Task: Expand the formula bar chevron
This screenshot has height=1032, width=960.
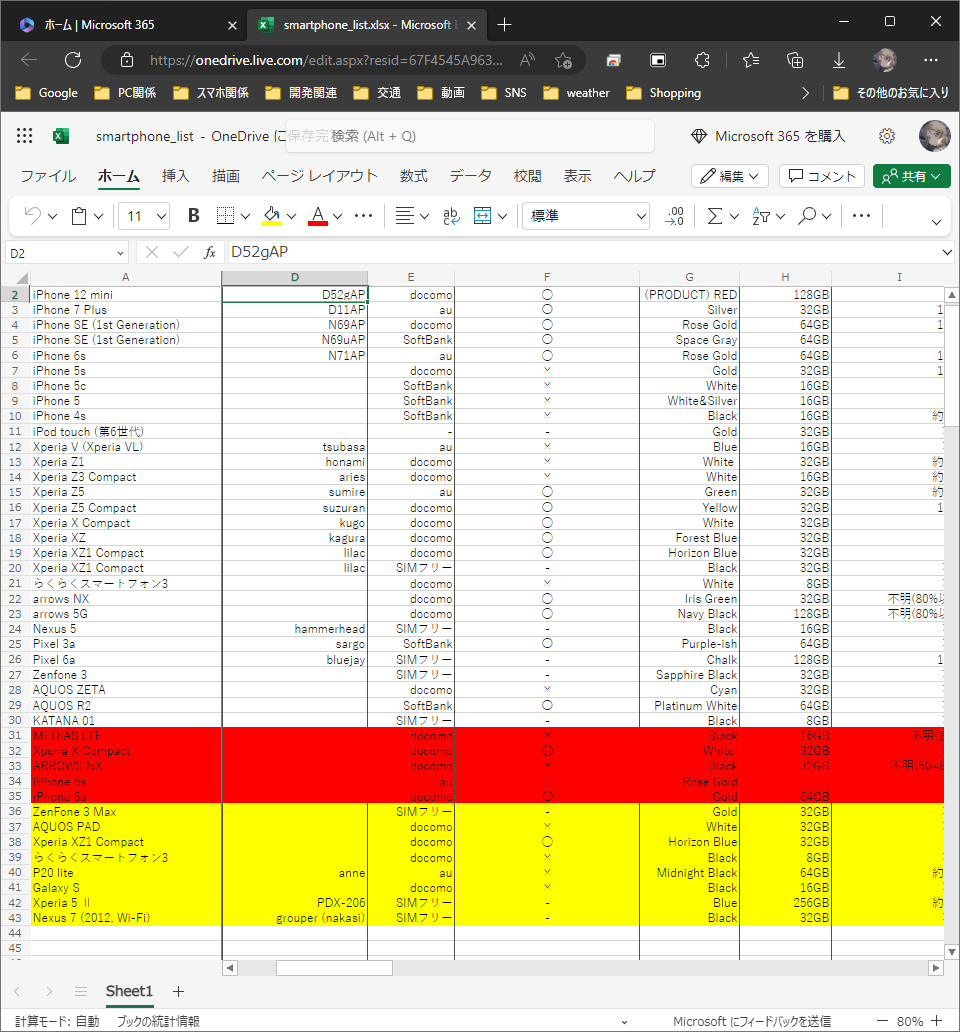Action: (x=947, y=252)
